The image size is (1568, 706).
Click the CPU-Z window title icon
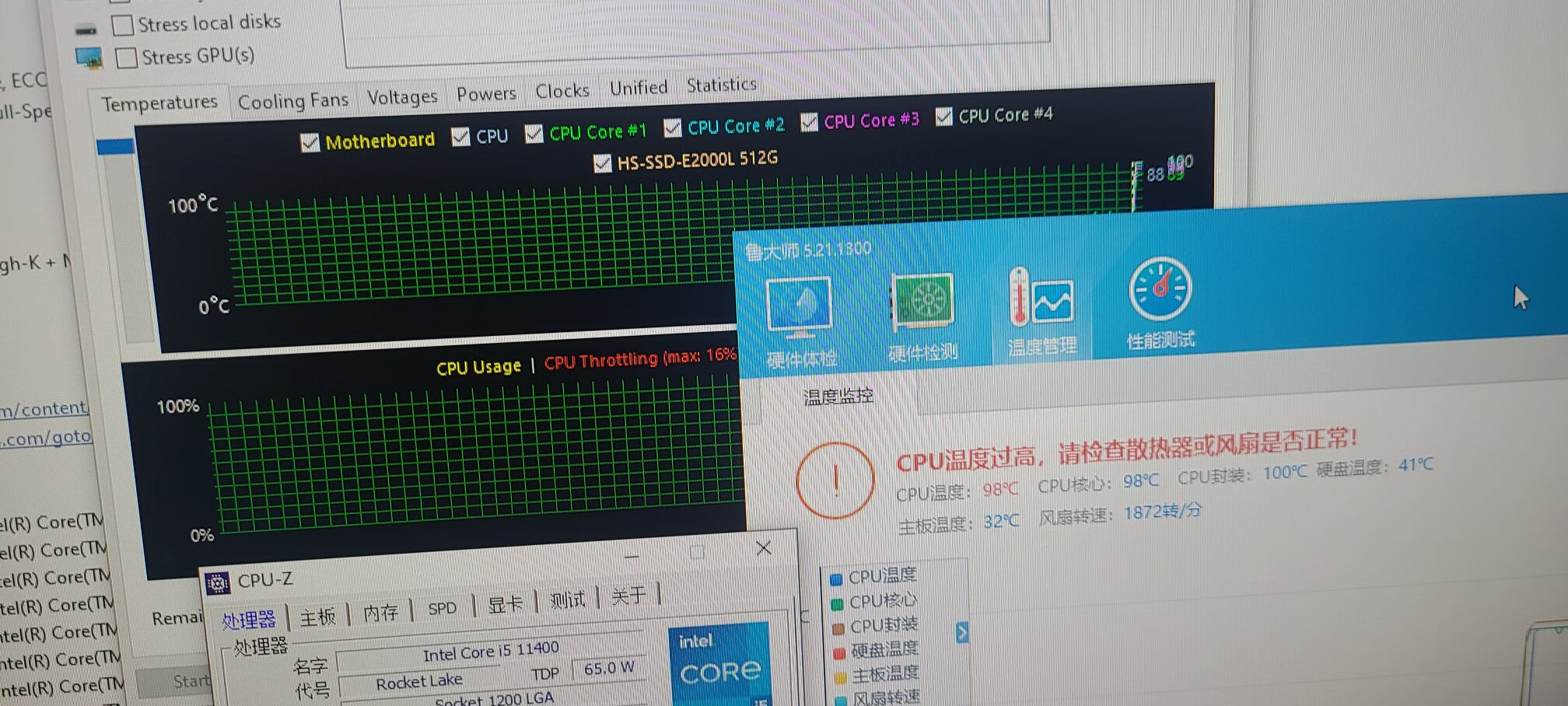click(x=217, y=582)
